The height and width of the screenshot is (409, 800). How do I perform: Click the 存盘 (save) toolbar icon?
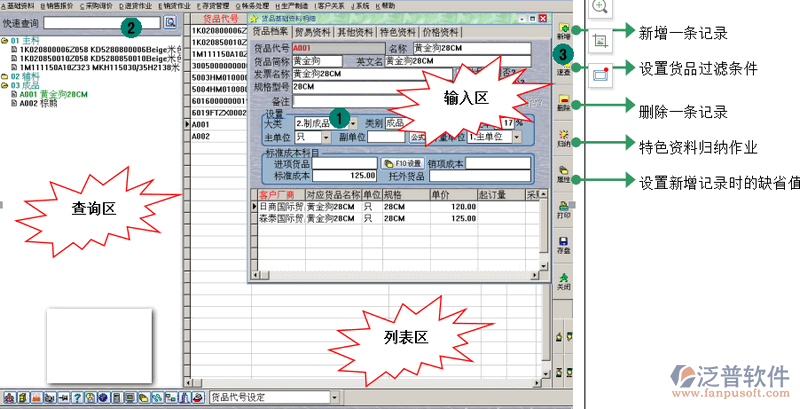click(x=563, y=246)
